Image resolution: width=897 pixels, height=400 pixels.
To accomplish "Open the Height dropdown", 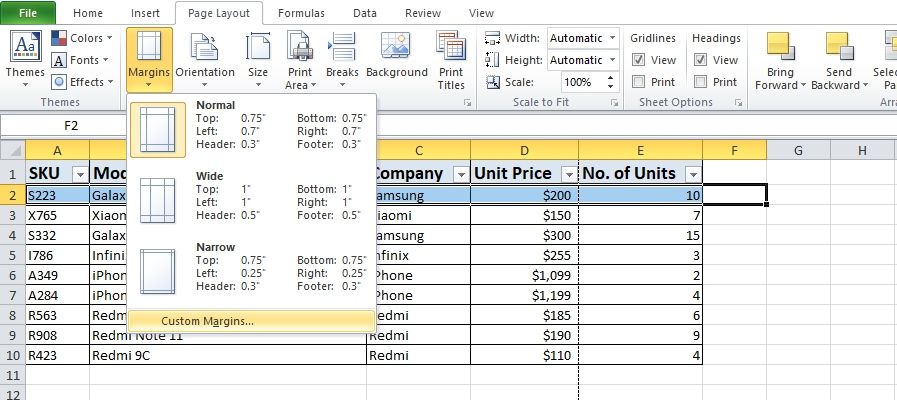I will [x=613, y=60].
